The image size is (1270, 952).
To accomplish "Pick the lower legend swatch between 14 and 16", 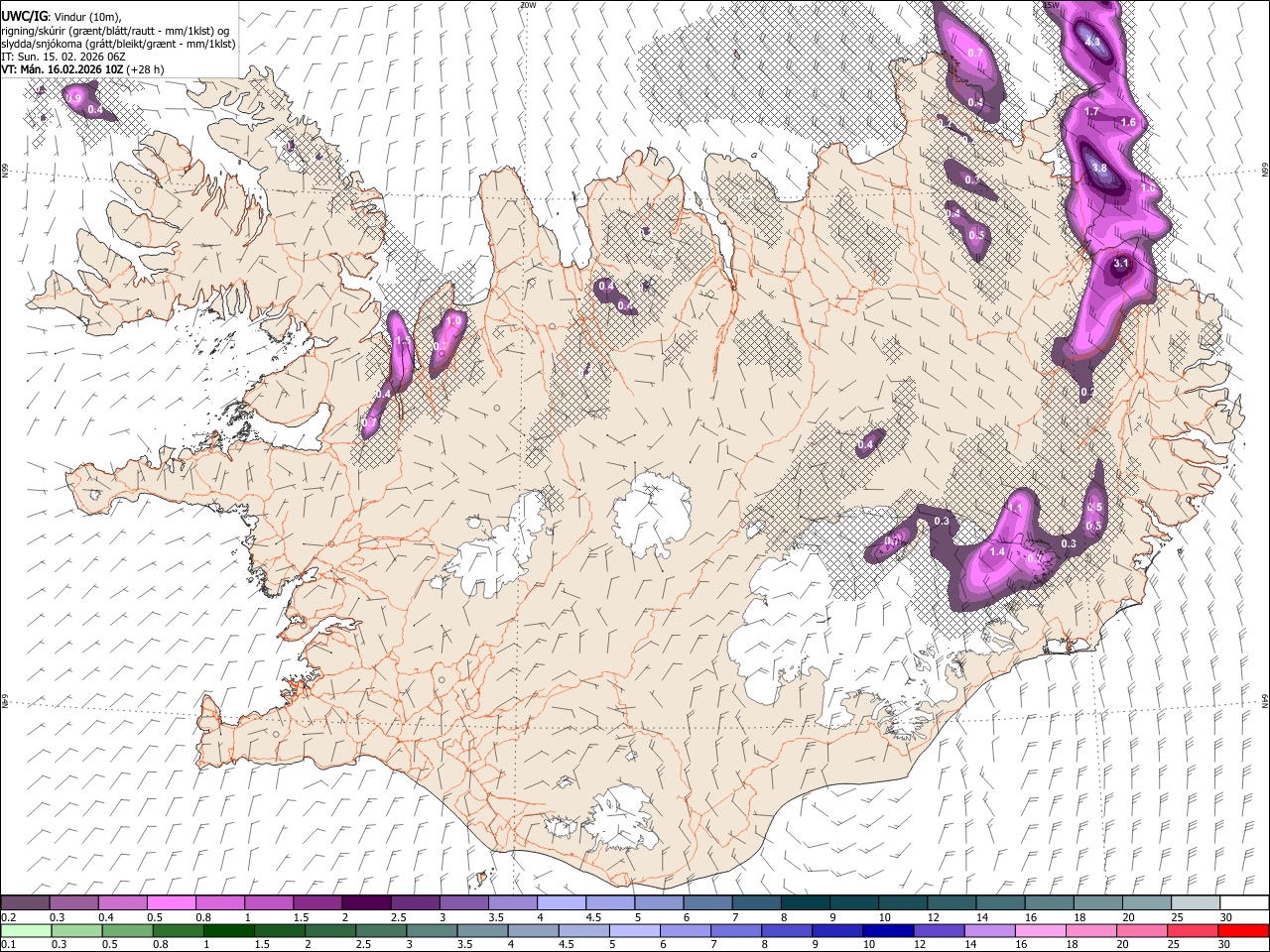I will (x=988, y=931).
